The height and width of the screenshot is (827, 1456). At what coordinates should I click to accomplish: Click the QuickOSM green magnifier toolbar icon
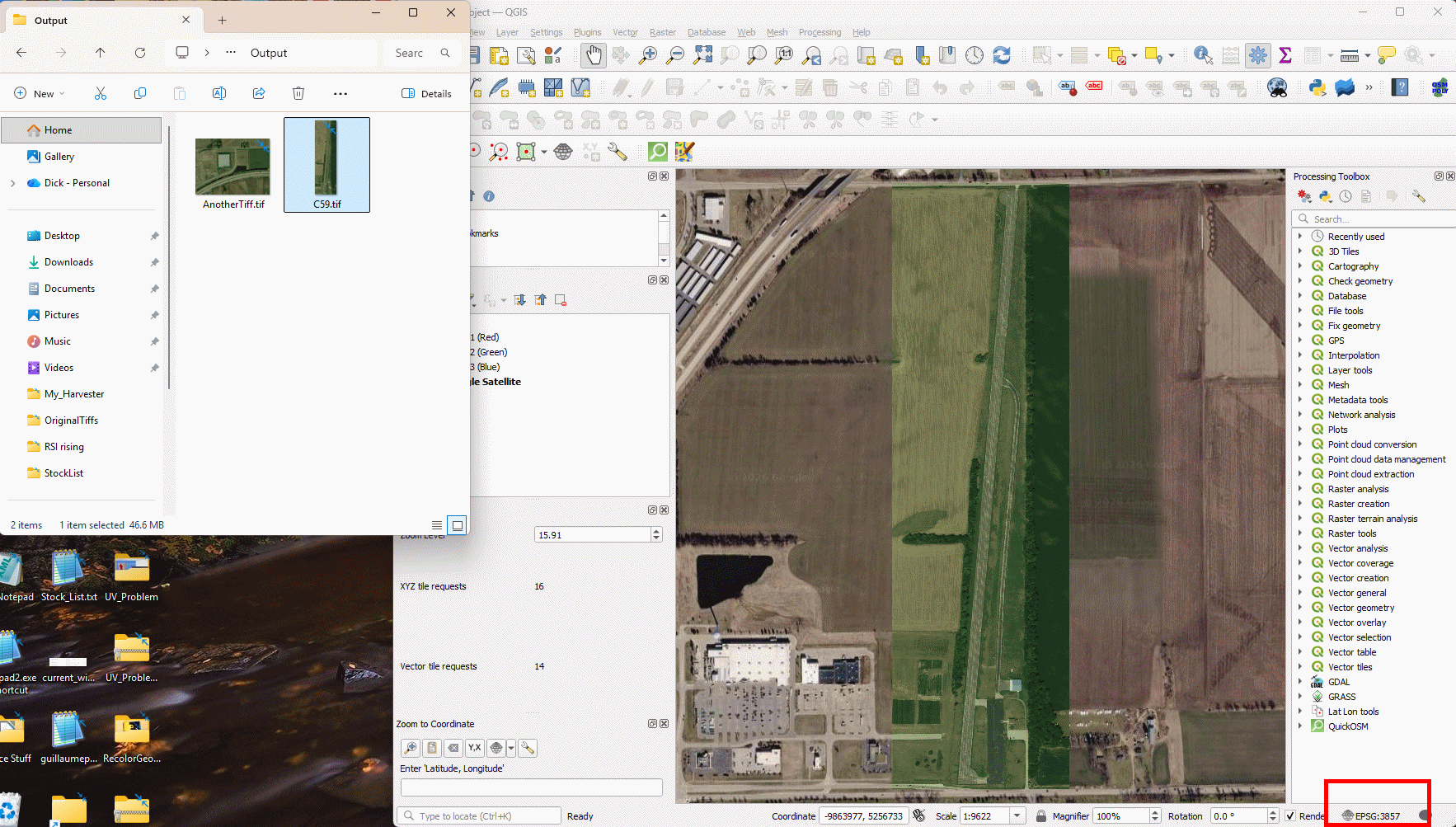pos(657,151)
